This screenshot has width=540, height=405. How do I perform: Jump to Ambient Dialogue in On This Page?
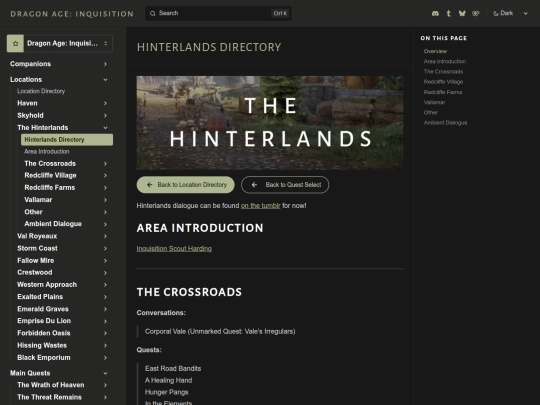click(445, 123)
